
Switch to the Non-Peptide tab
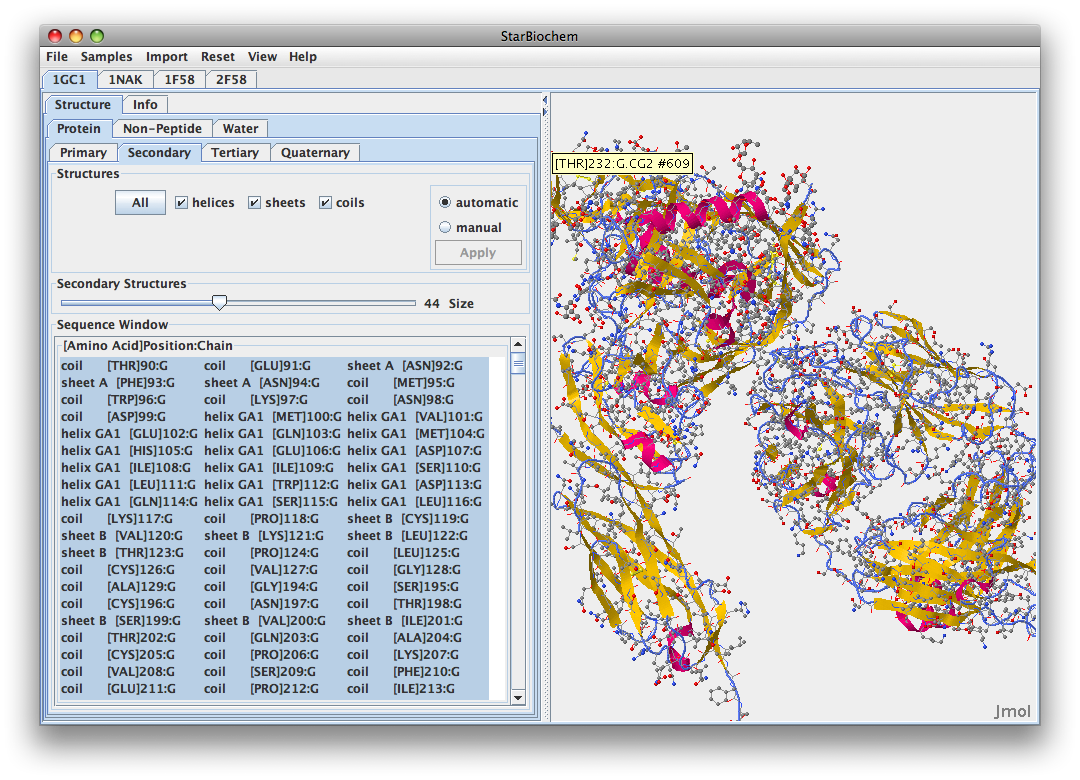click(162, 129)
